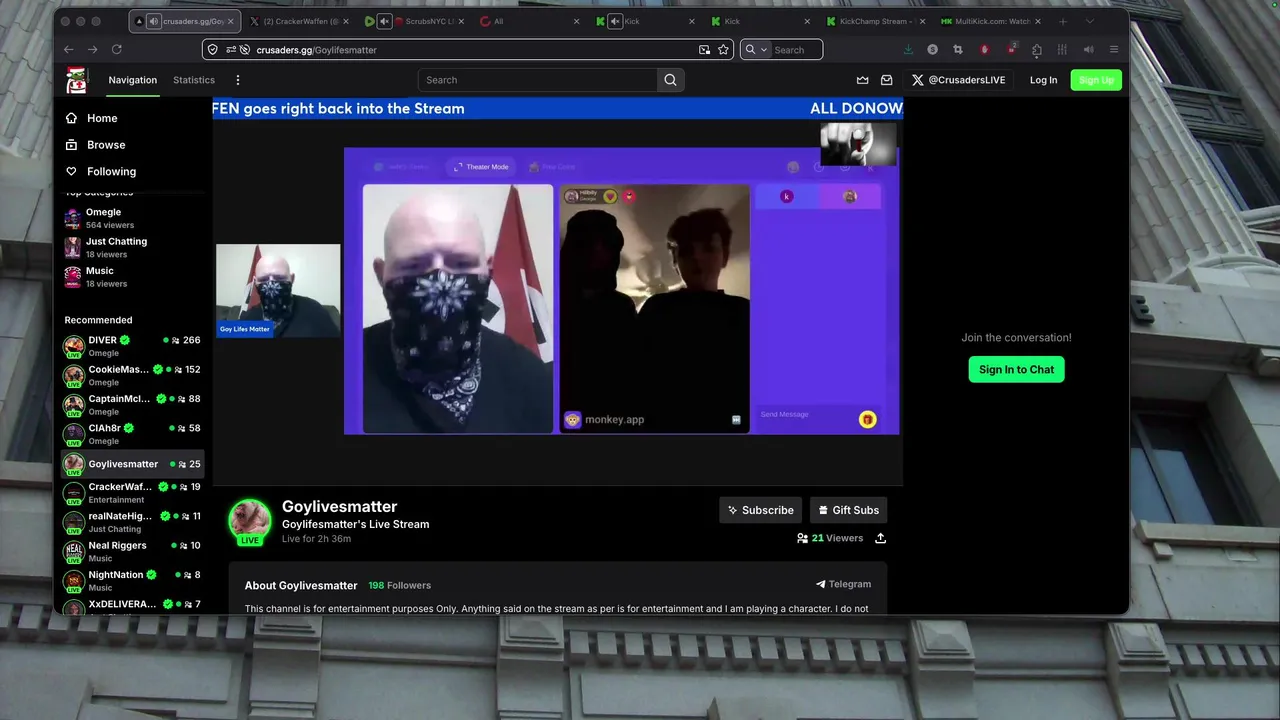Open the envelope mail icon in header

pyautogui.click(x=886, y=80)
